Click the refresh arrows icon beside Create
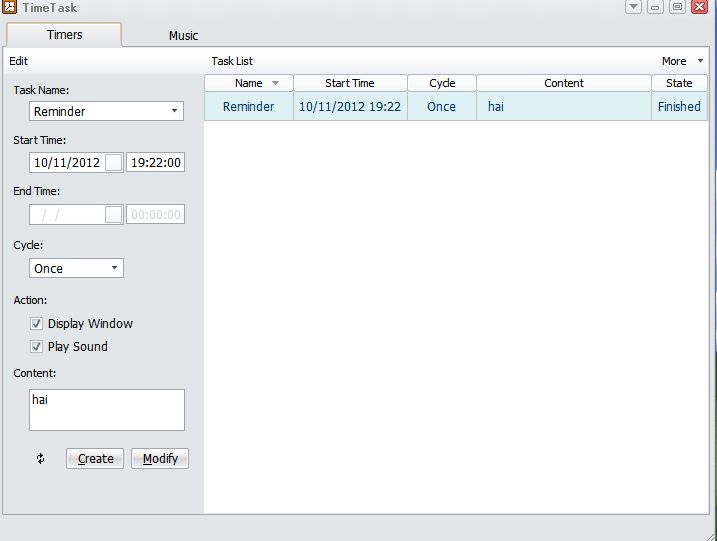Screen dimensions: 717x541 [x=41, y=458]
